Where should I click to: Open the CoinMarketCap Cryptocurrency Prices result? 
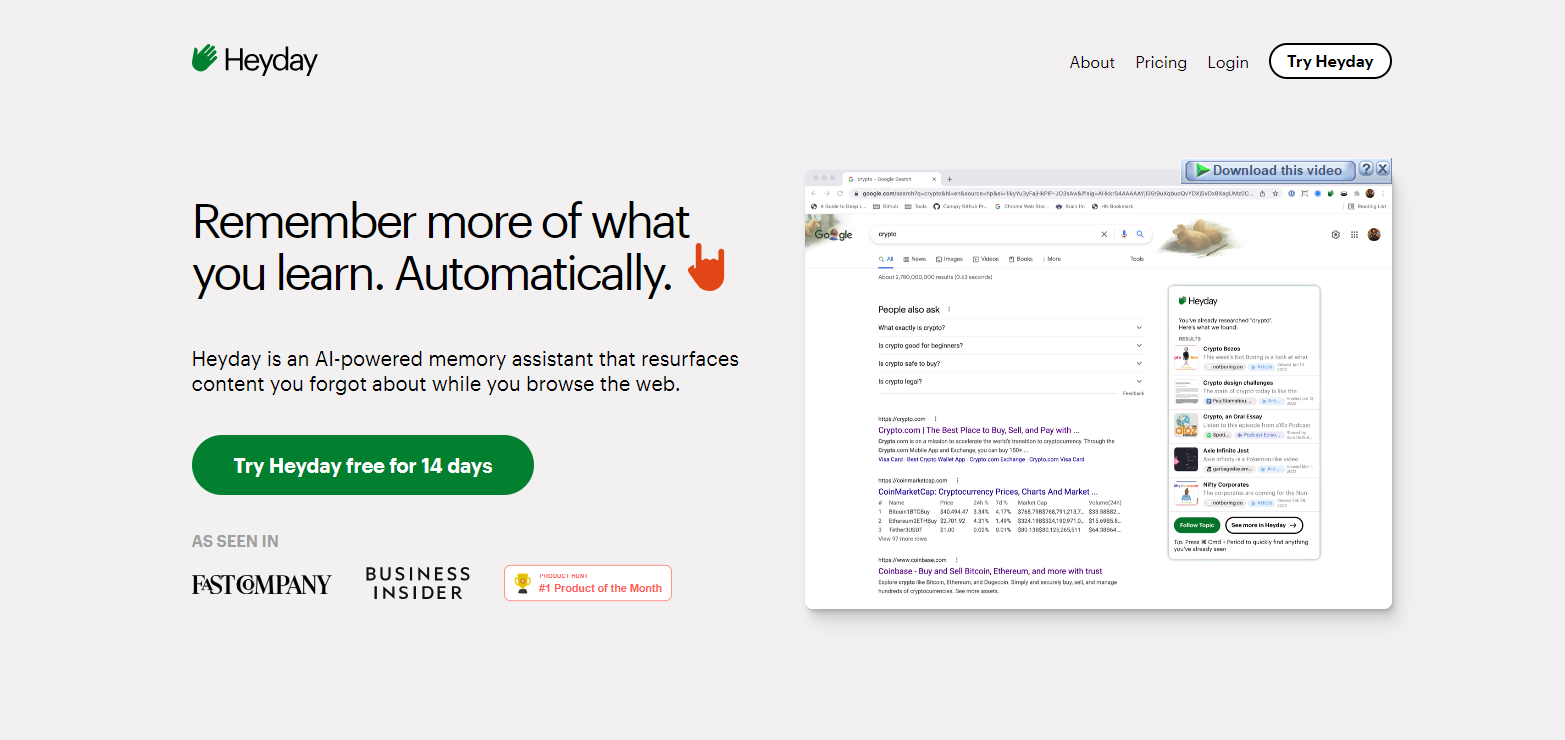(988, 492)
